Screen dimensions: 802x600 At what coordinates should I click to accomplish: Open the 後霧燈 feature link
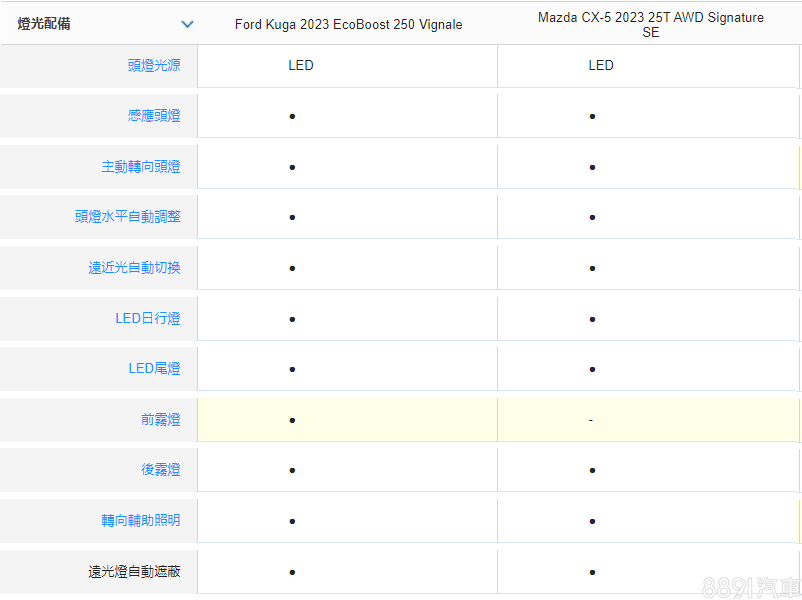pyautogui.click(x=160, y=470)
